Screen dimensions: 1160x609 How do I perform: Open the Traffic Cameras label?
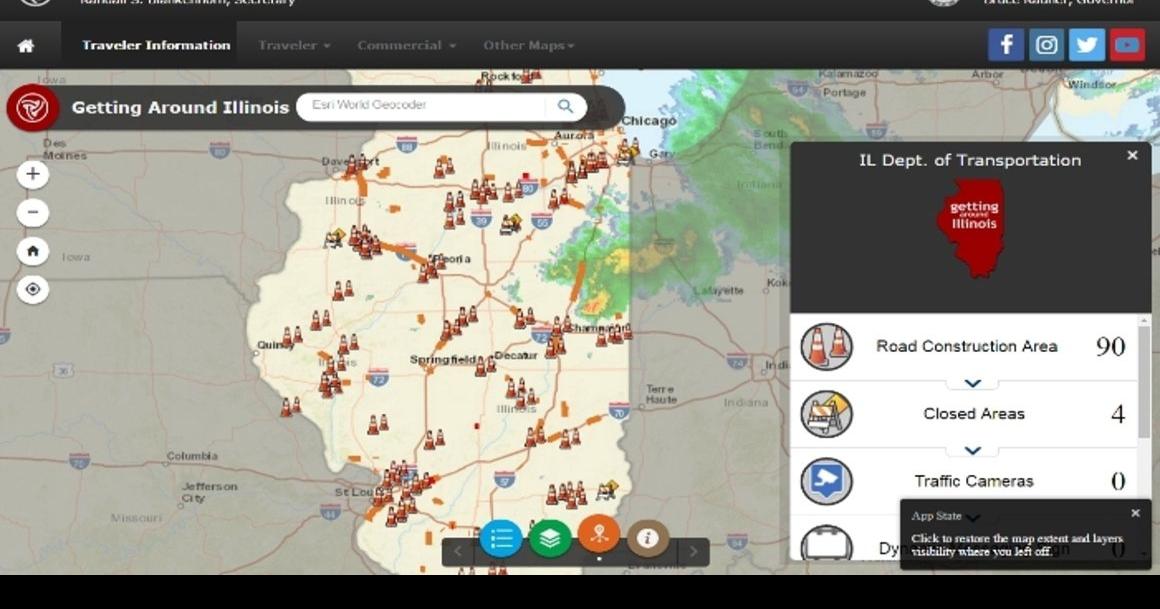(974, 481)
